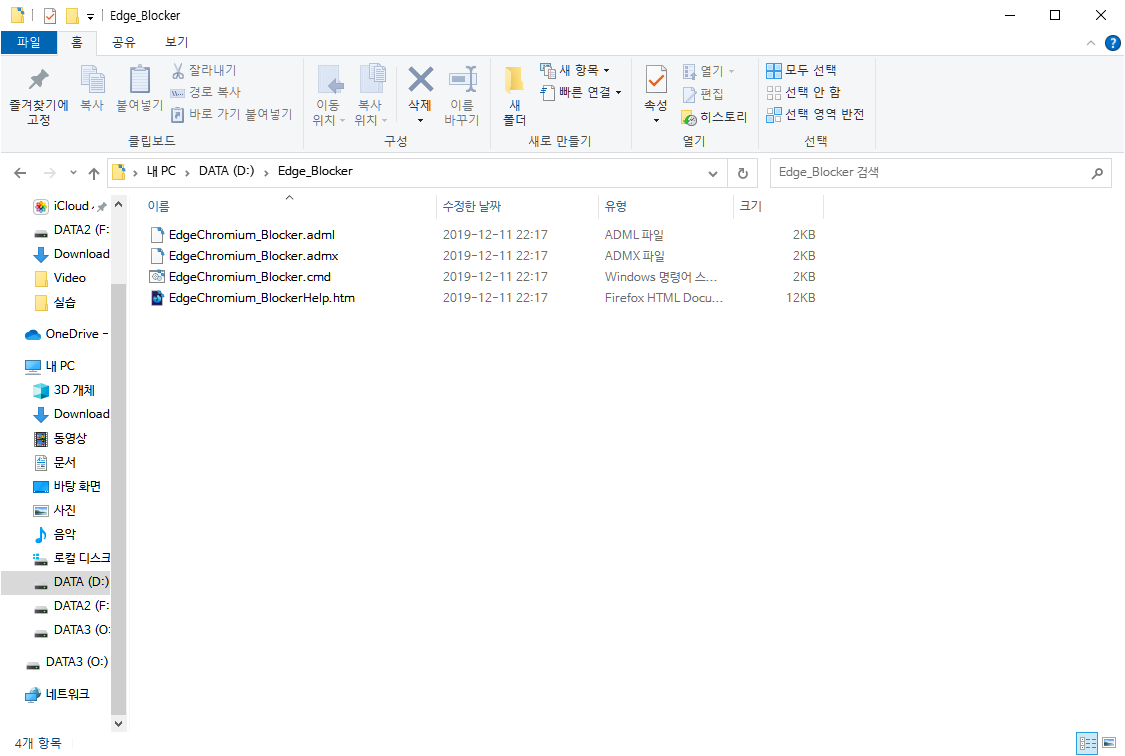Pin folder to Quick Access (즐겨찾기에 고정)
Screen dimensions: 1125x756
click(x=39, y=95)
